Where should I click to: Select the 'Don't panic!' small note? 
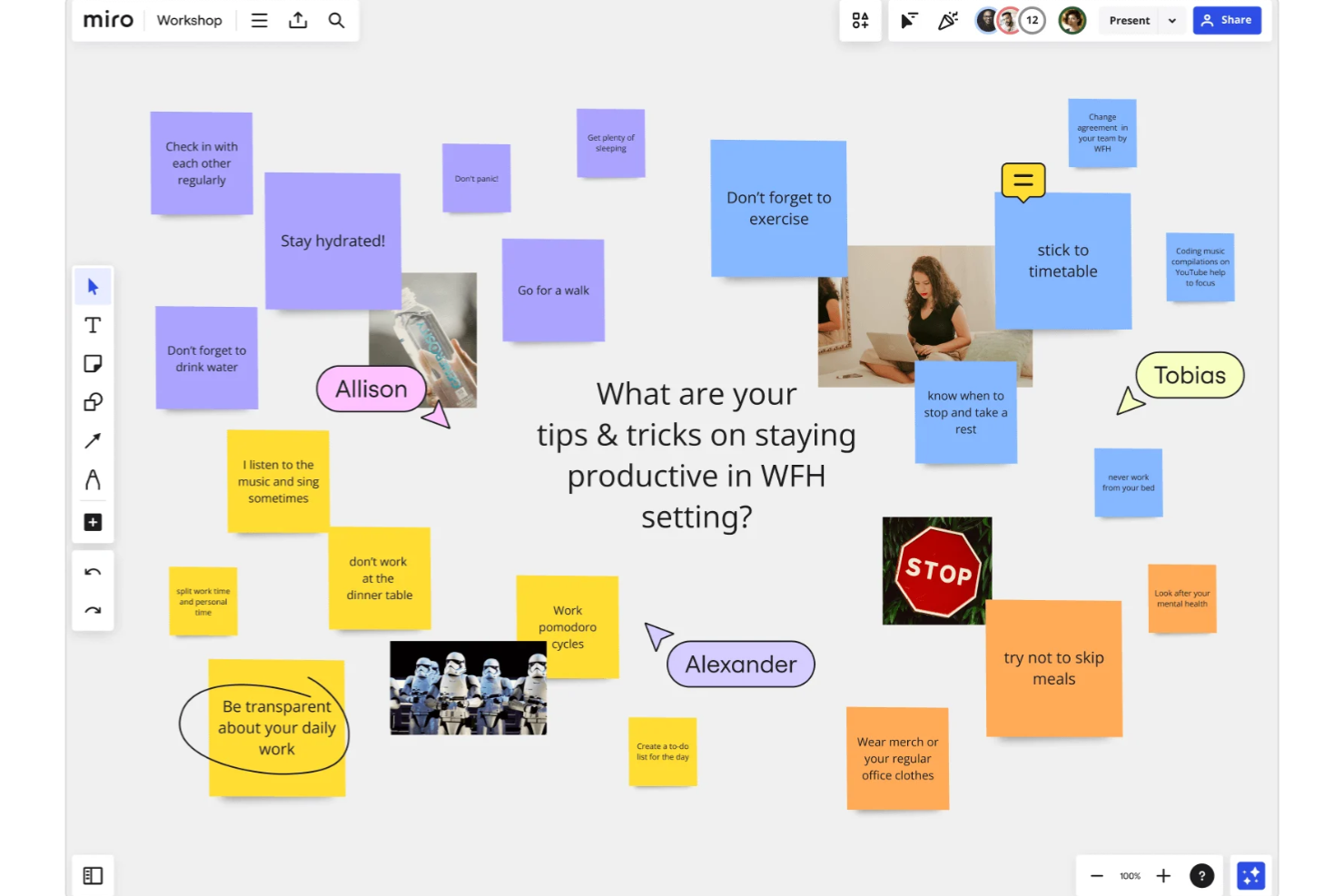[477, 179]
